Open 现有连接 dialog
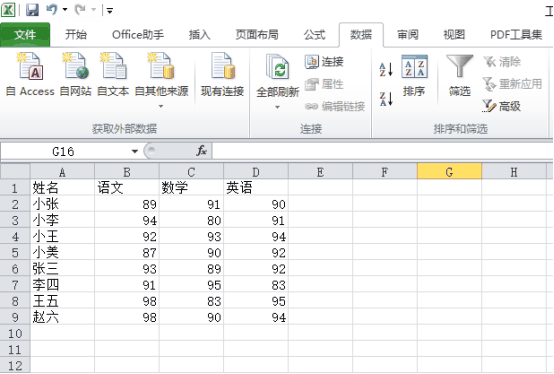Image resolution: width=554 pixels, height=374 pixels. pyautogui.click(x=222, y=75)
